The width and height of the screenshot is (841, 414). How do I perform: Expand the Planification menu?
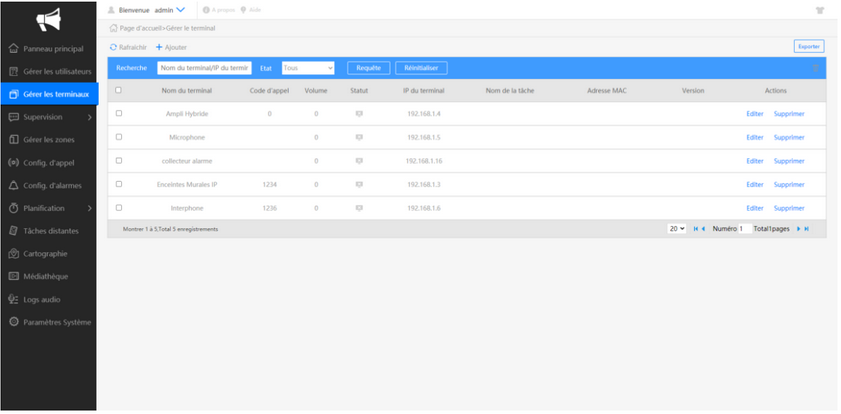[x=49, y=208]
